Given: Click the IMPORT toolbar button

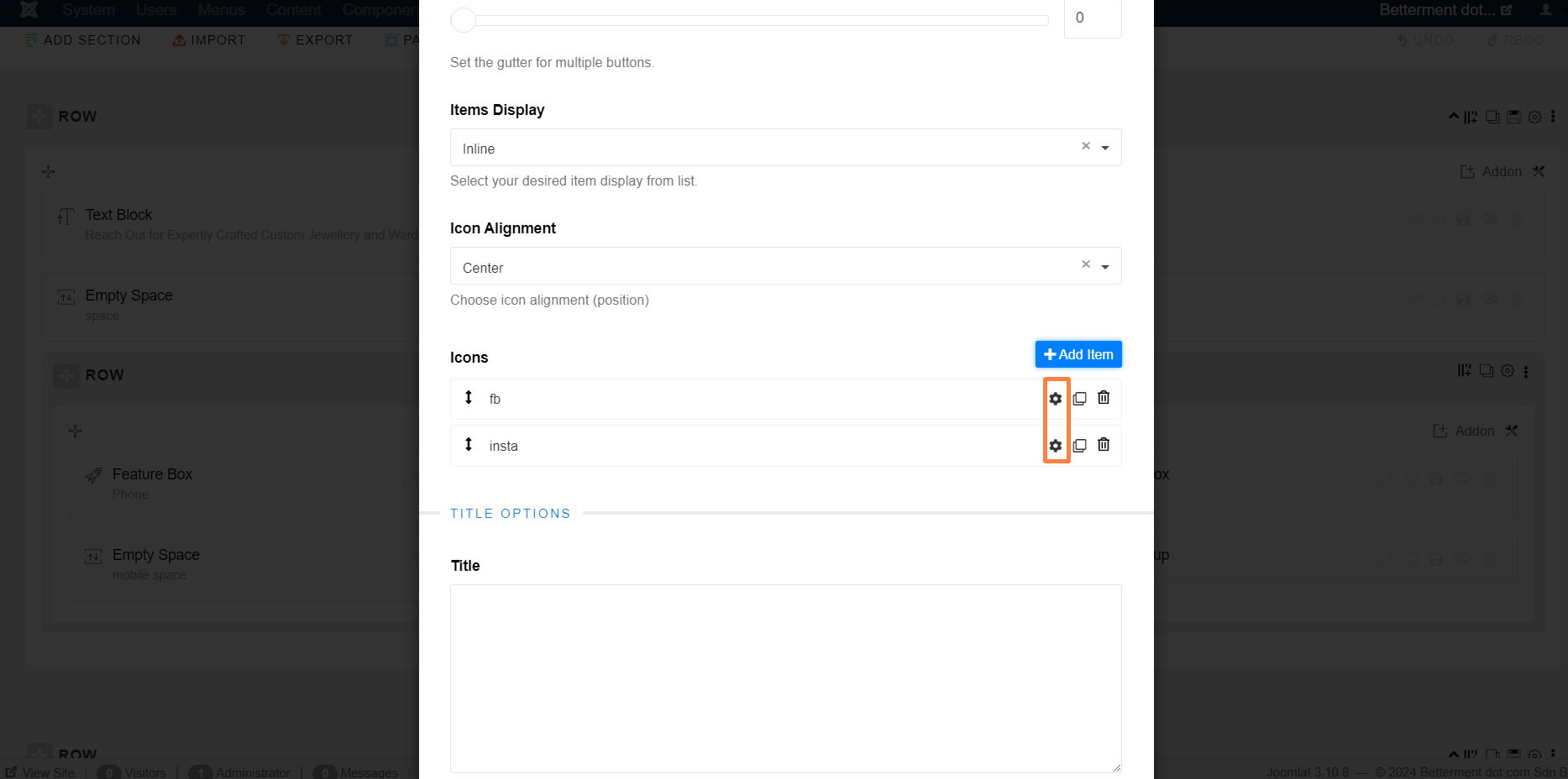Looking at the screenshot, I should coord(209,40).
